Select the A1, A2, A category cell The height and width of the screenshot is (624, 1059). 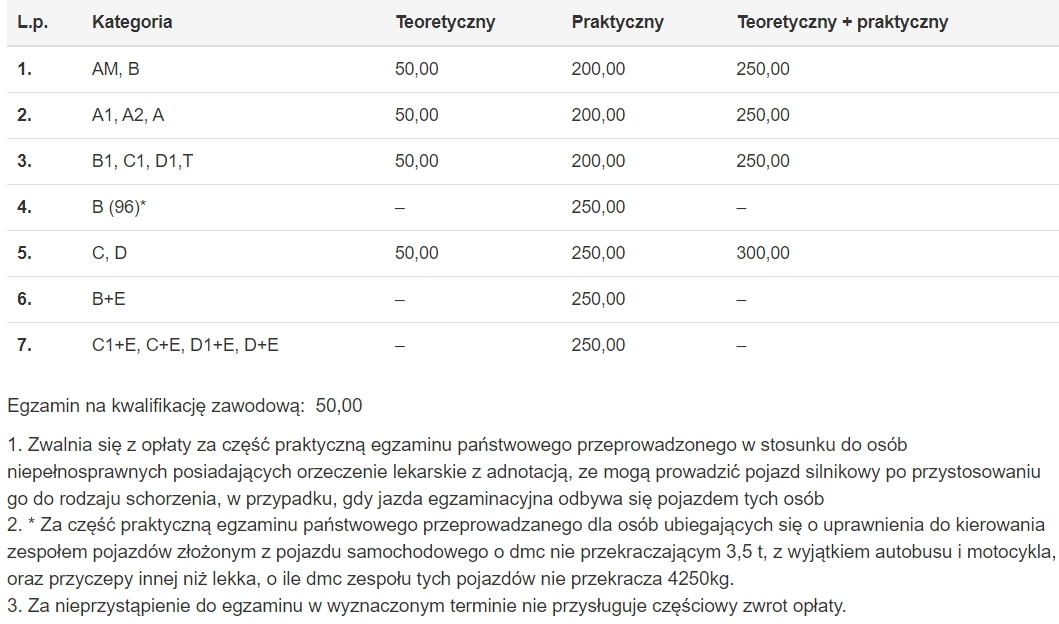click(128, 115)
